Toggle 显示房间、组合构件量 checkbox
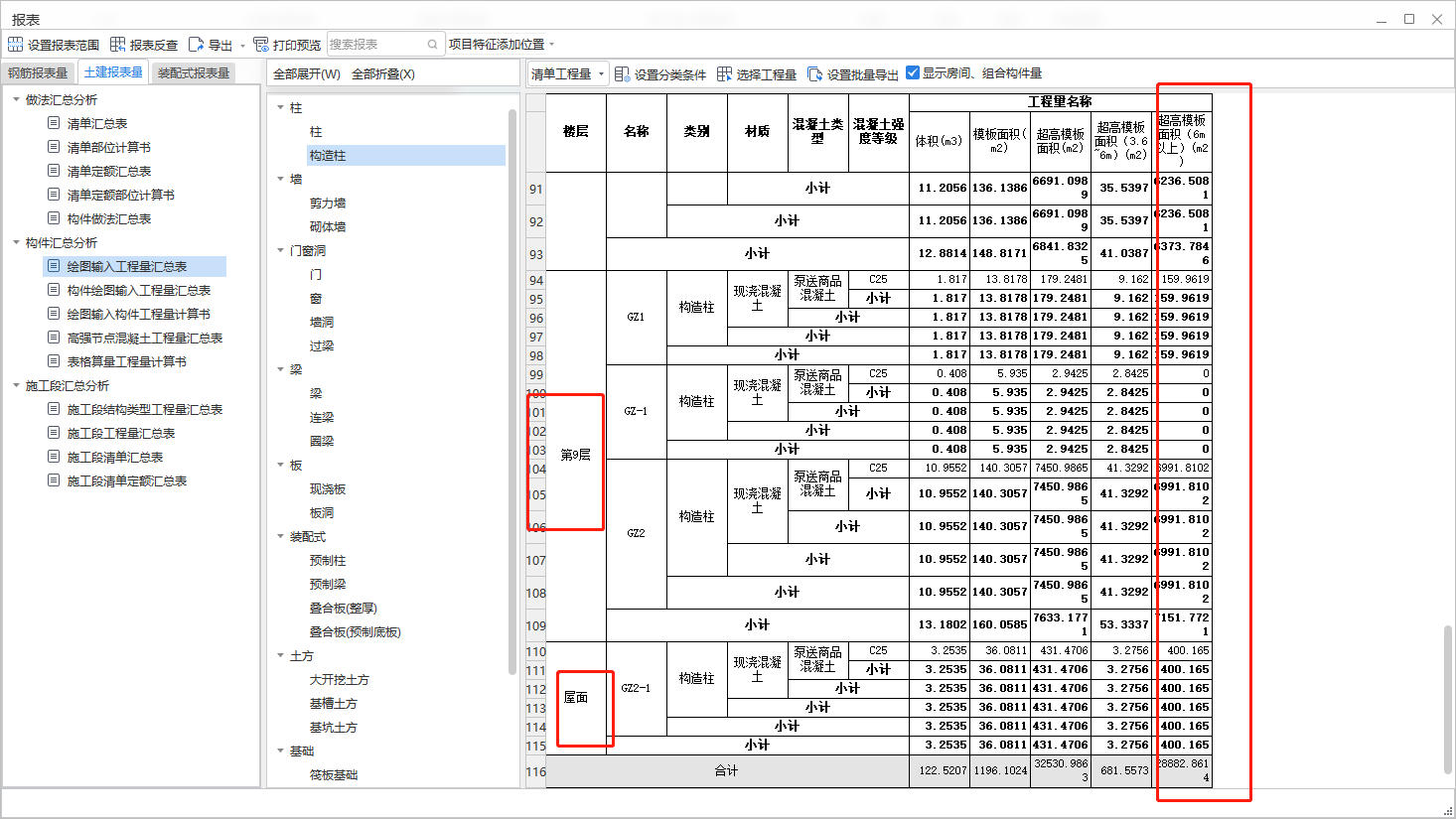This screenshot has height=819, width=1456. coord(913,72)
